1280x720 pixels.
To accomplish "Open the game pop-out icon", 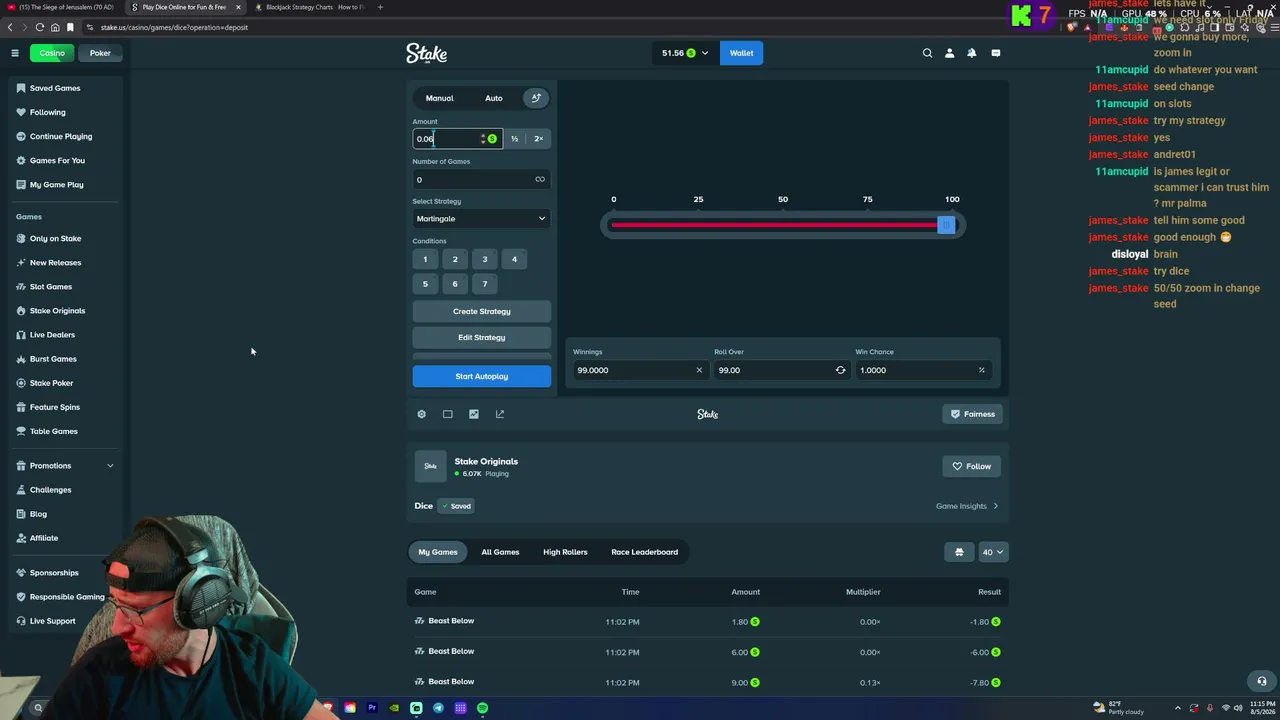I will [500, 414].
